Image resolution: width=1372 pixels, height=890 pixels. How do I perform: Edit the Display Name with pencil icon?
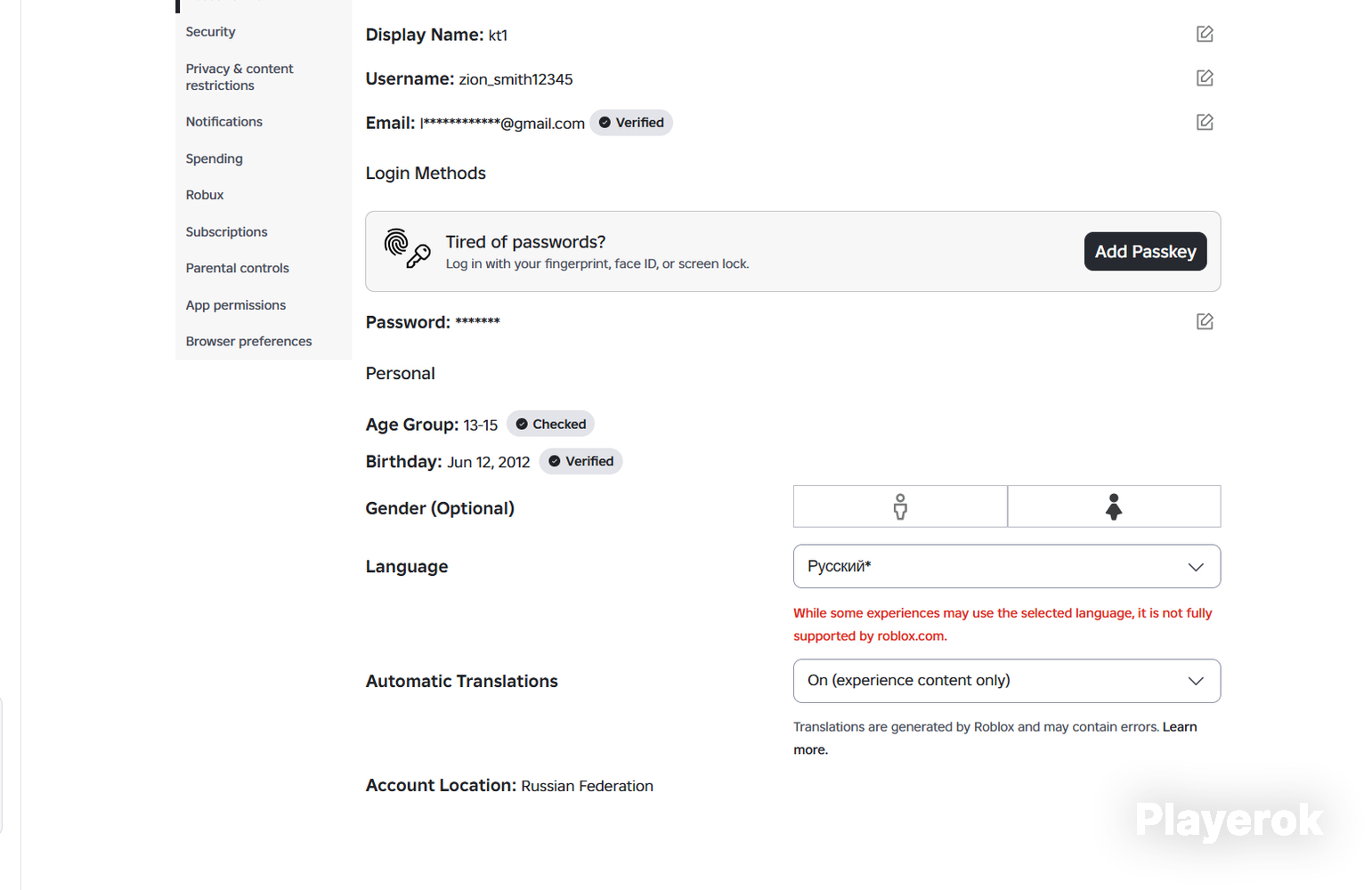(x=1205, y=34)
